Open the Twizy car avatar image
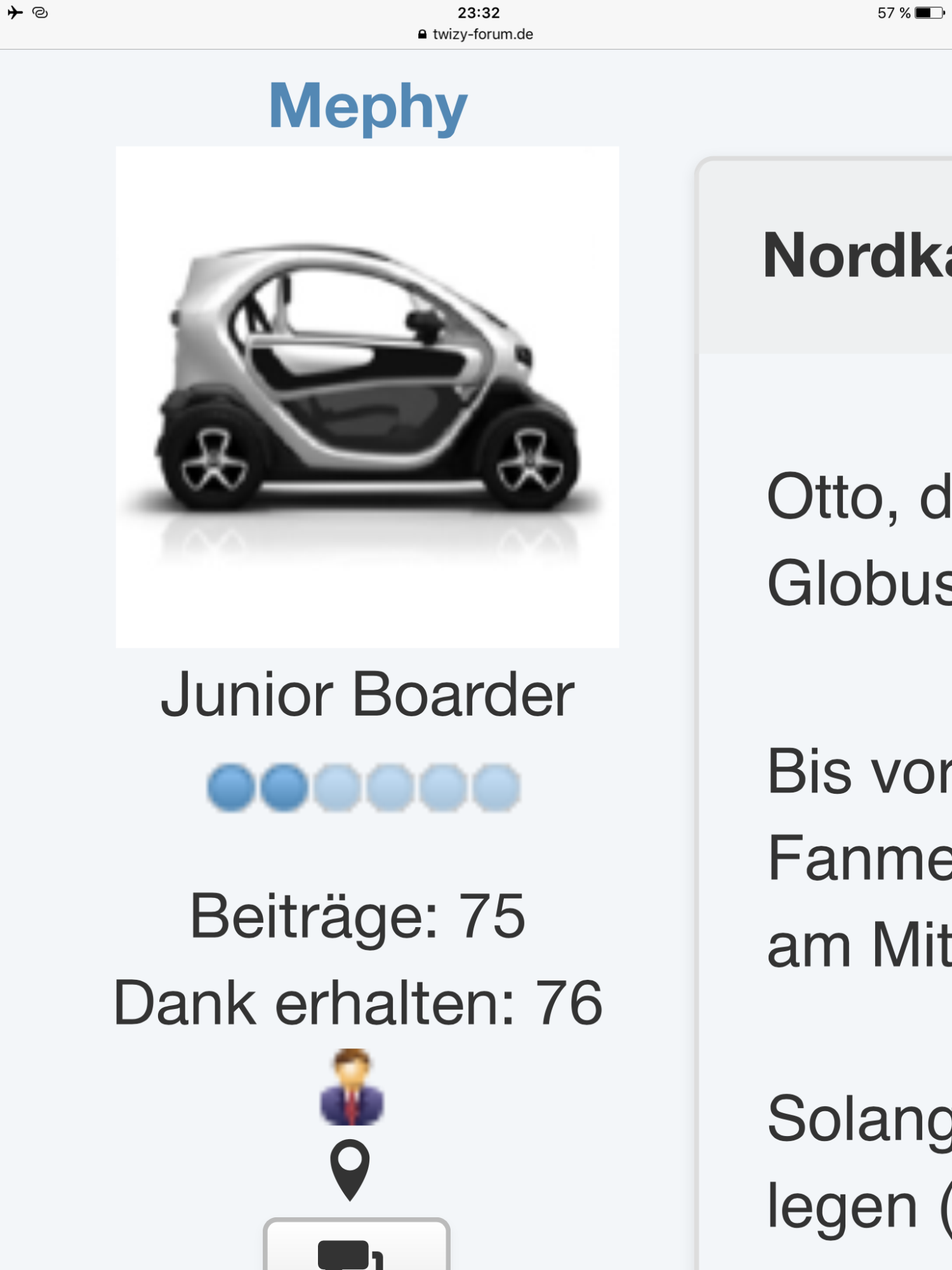The width and height of the screenshot is (952, 1270). tap(367, 397)
